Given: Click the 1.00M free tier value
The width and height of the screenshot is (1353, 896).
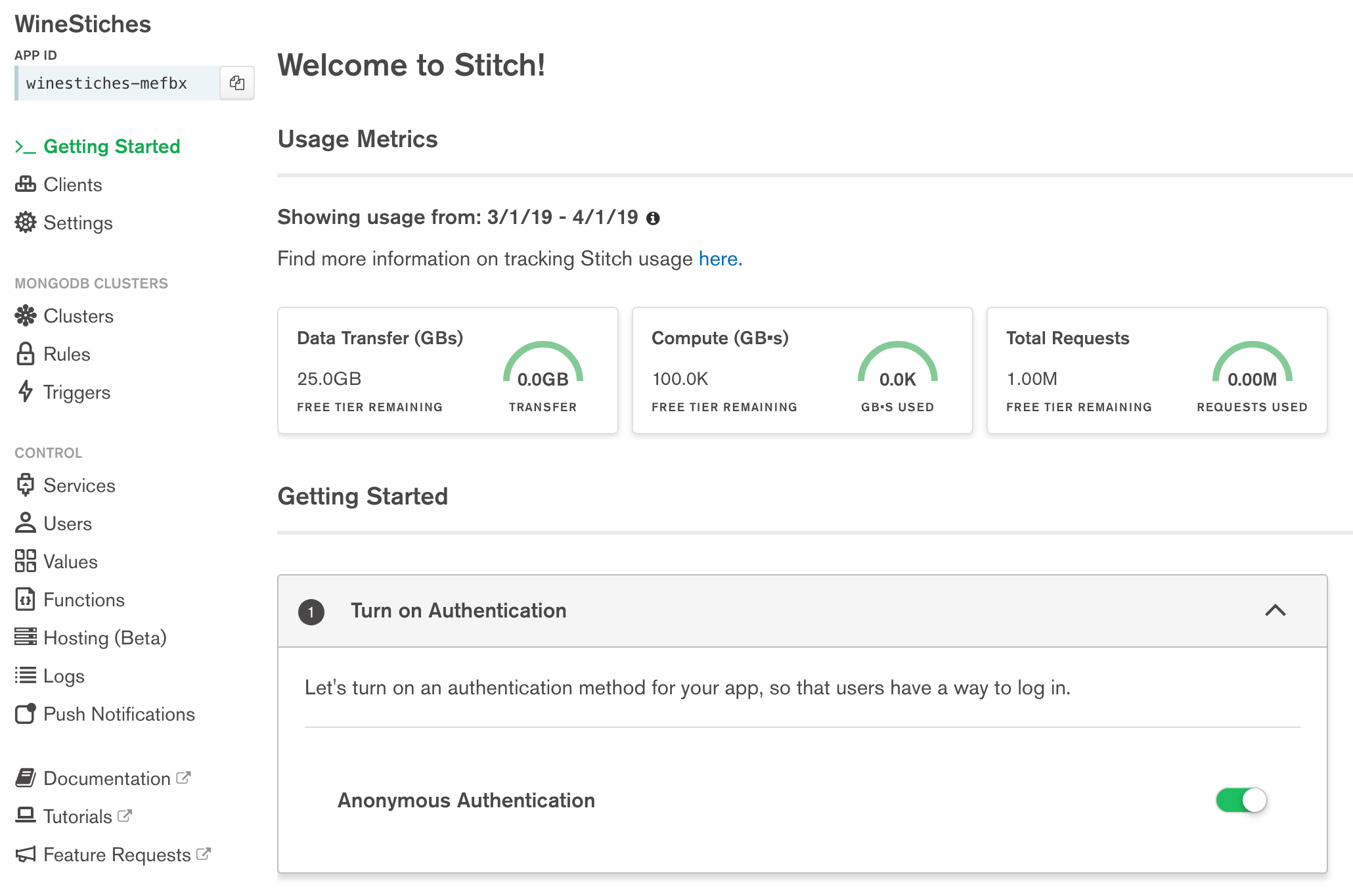Looking at the screenshot, I should [x=1032, y=378].
